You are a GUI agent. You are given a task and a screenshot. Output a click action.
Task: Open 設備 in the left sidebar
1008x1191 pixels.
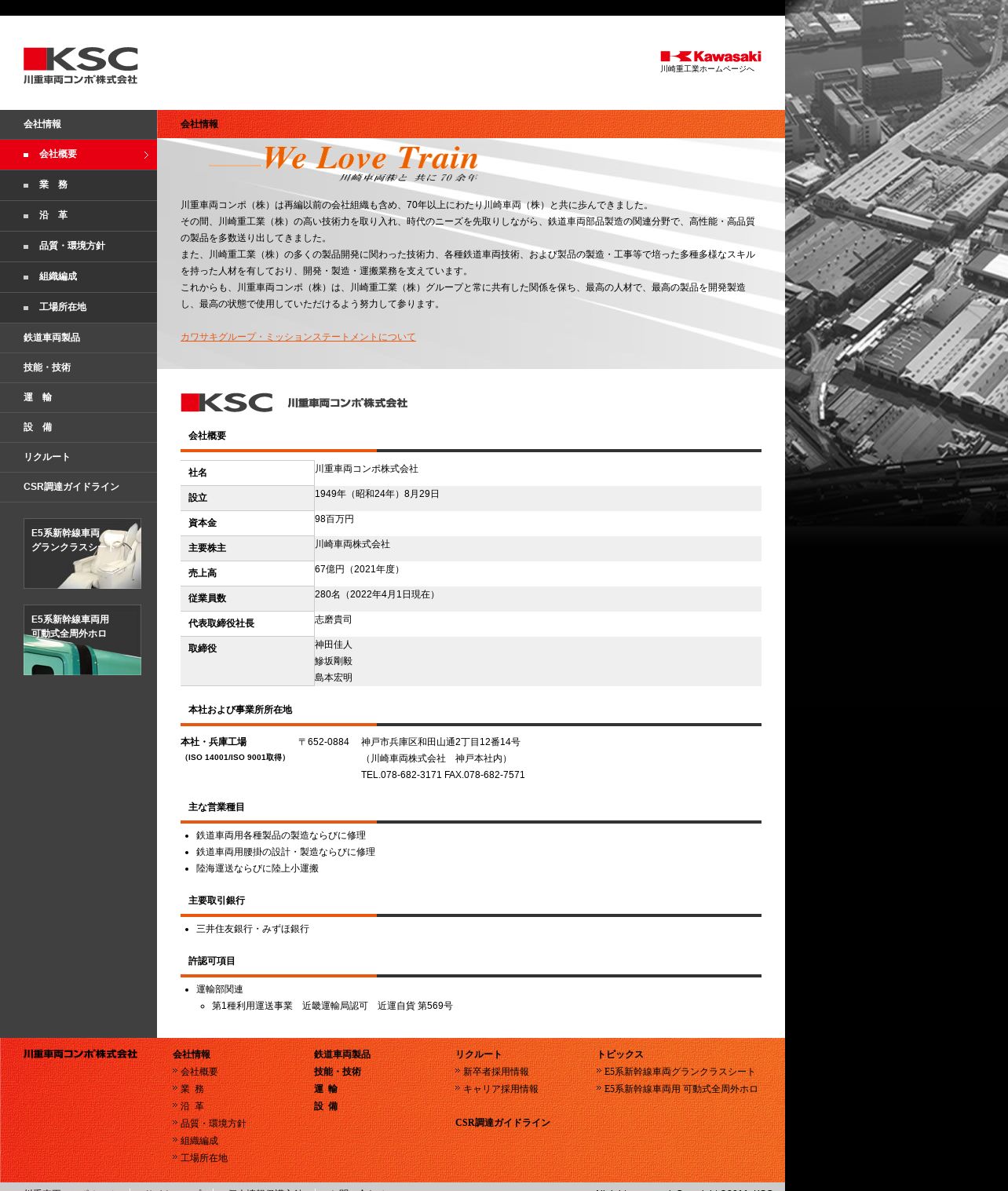79,427
